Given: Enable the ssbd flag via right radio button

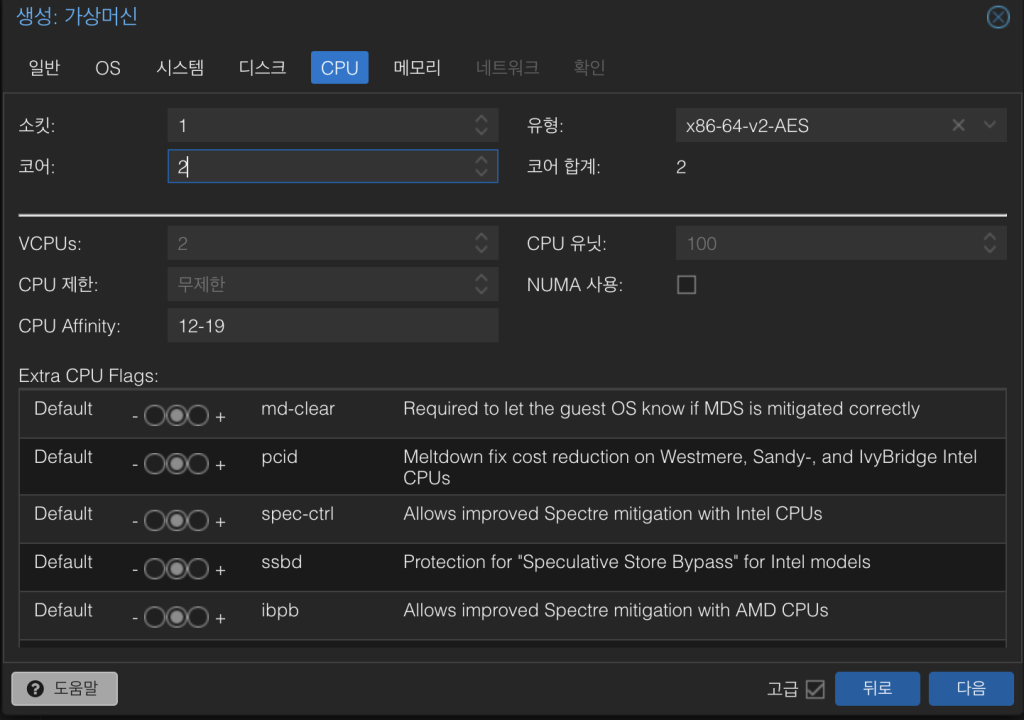Looking at the screenshot, I should pos(198,569).
